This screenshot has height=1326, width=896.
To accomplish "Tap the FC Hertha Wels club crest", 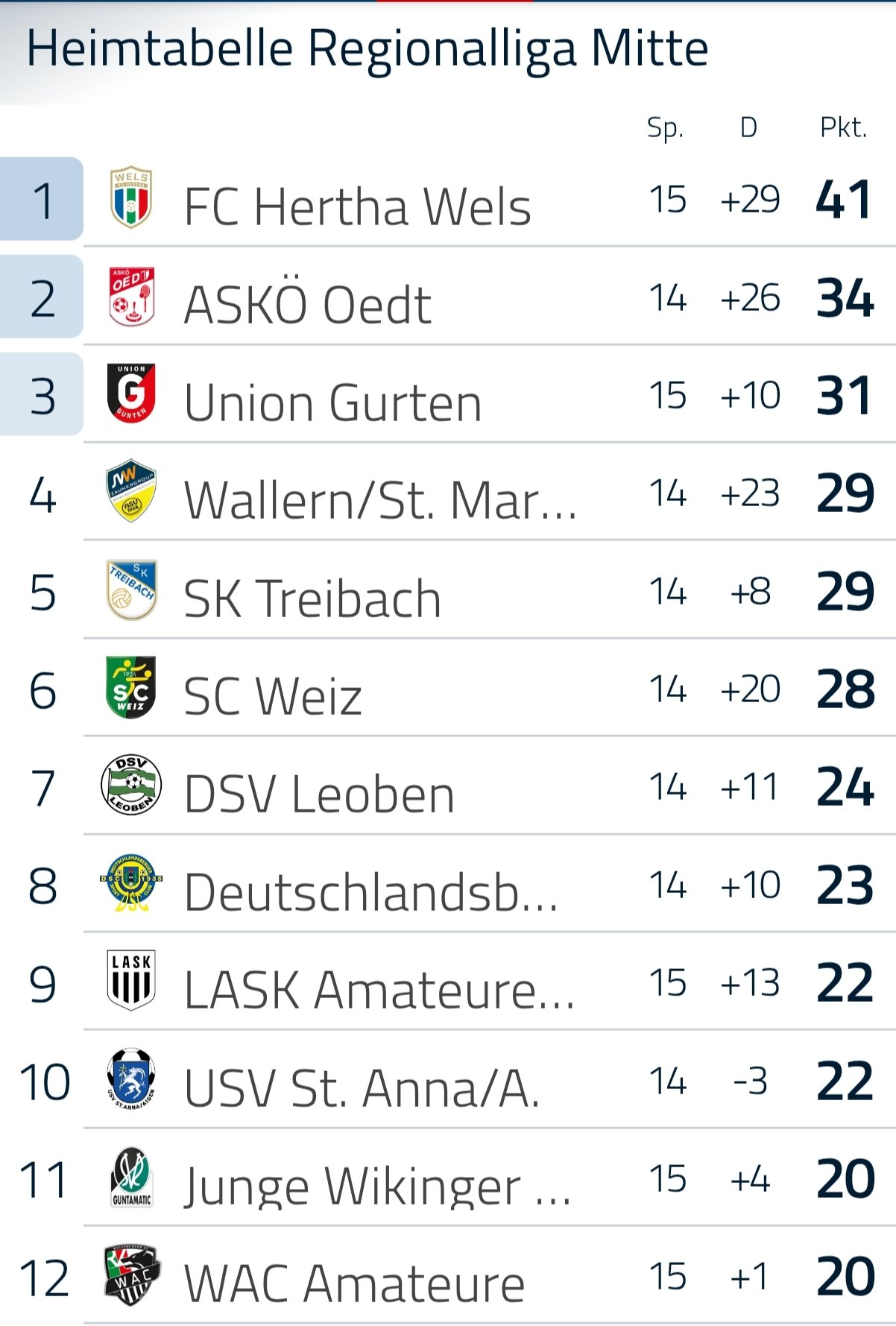I will coord(131,198).
